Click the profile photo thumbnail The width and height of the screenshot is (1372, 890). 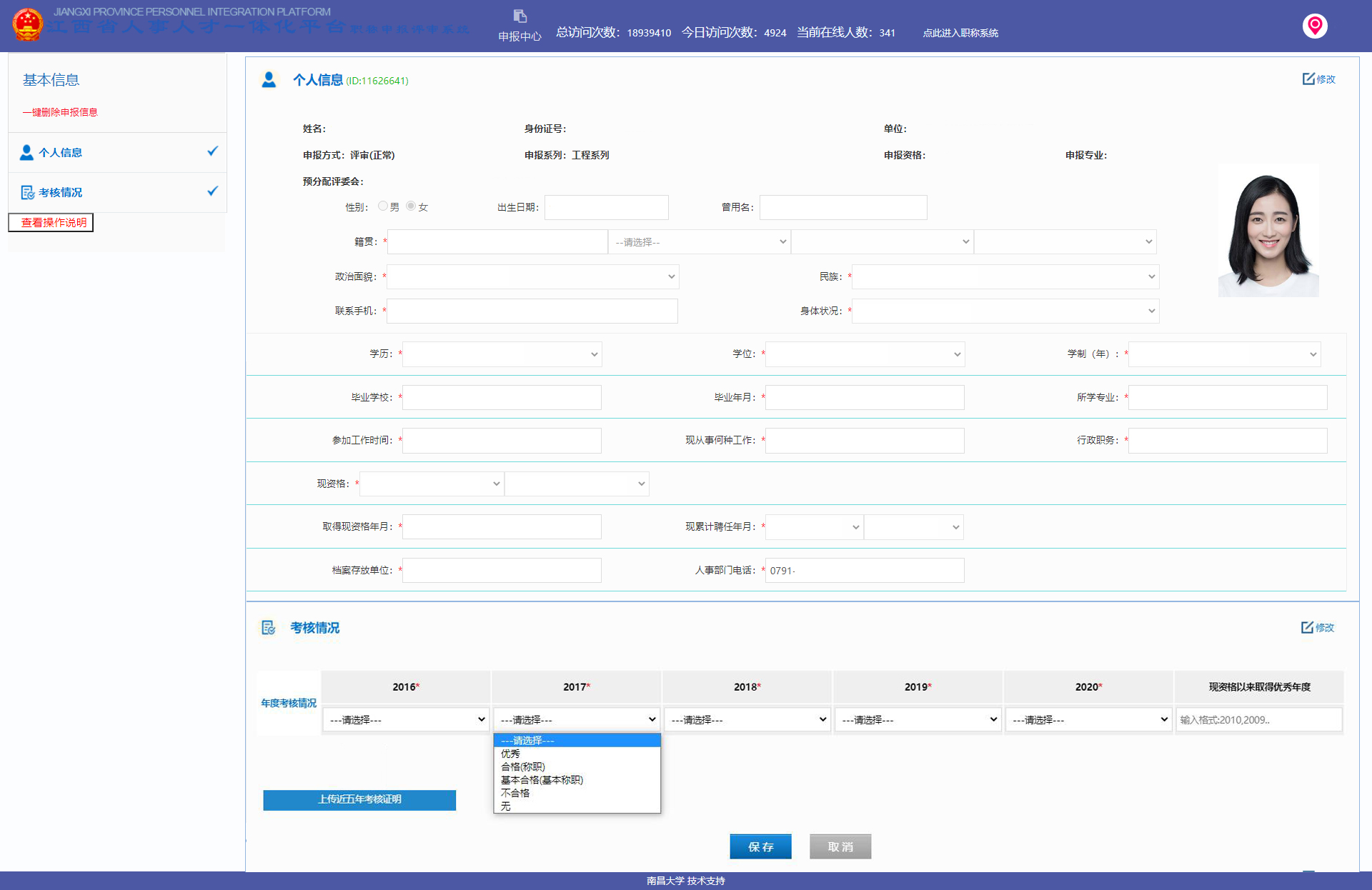coord(1268,231)
